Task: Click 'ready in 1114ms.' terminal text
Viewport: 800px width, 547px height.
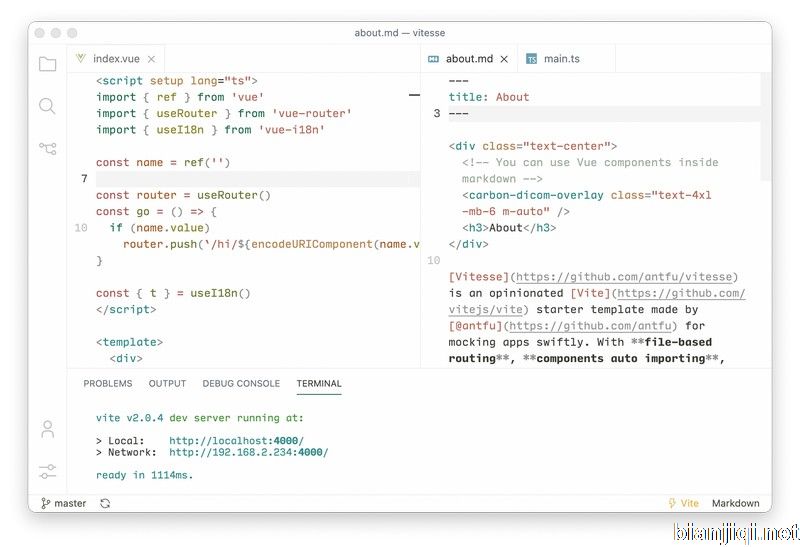Action: [144, 475]
